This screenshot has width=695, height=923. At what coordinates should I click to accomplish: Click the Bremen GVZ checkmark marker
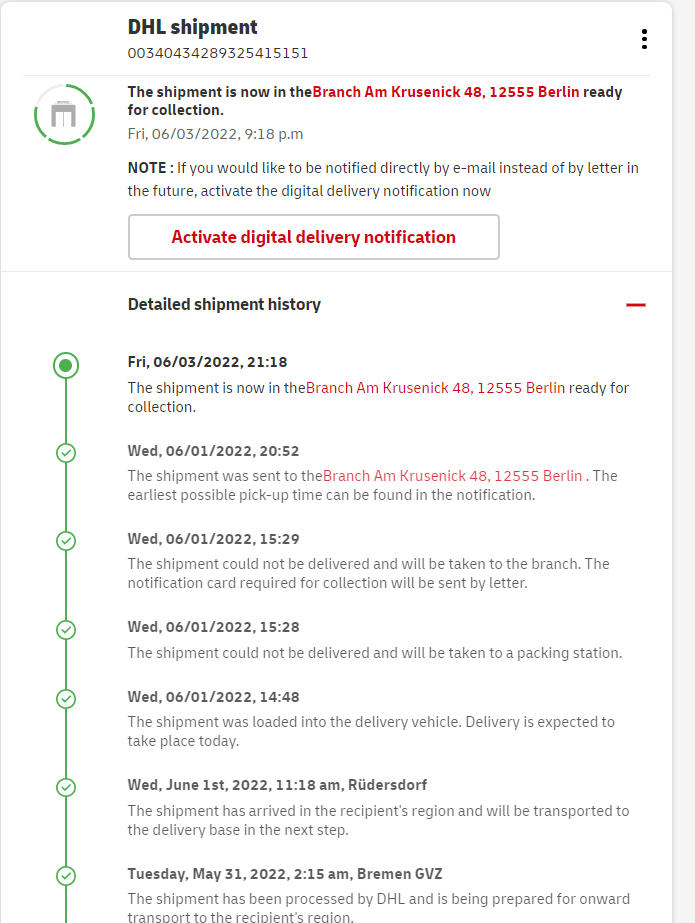tap(66, 875)
